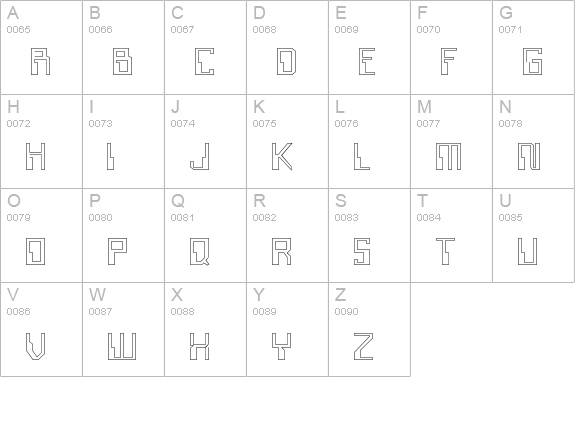The height and width of the screenshot is (421, 575).
Task: Pick the outlined H character preview
Action: click(36, 157)
